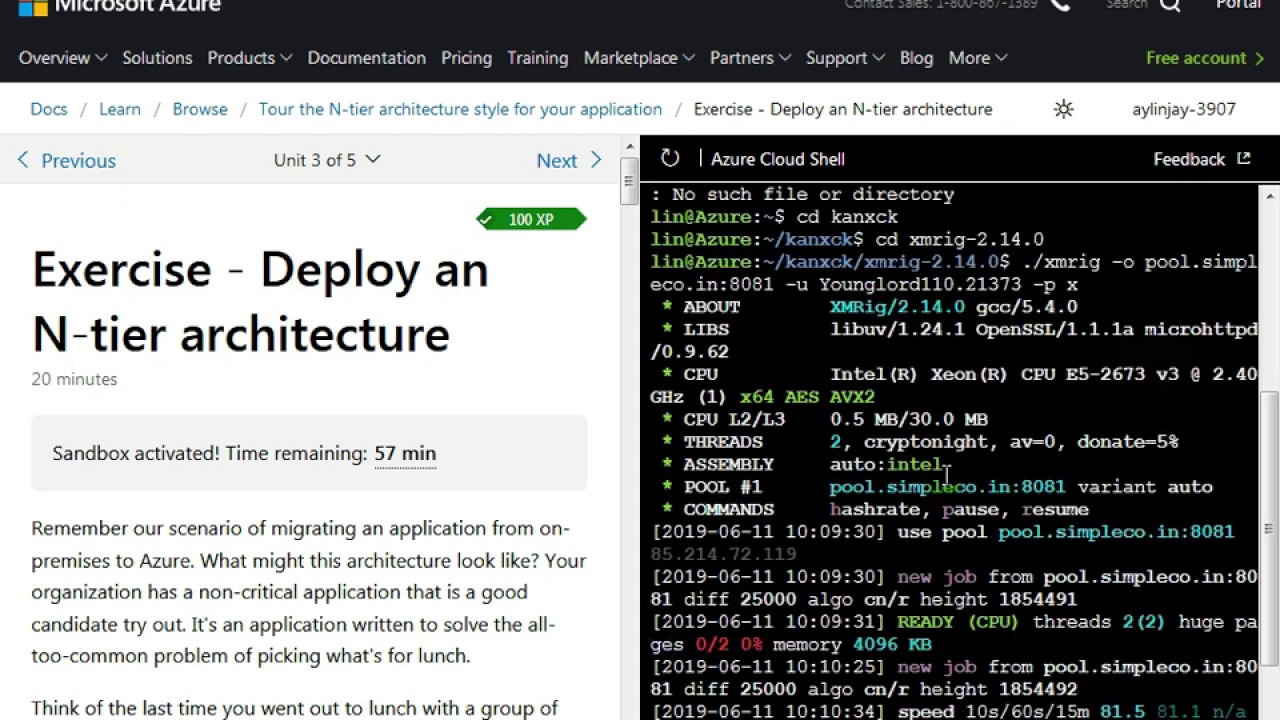The image size is (1280, 720).
Task: Open search with the magnifier icon
Action: (1170, 5)
